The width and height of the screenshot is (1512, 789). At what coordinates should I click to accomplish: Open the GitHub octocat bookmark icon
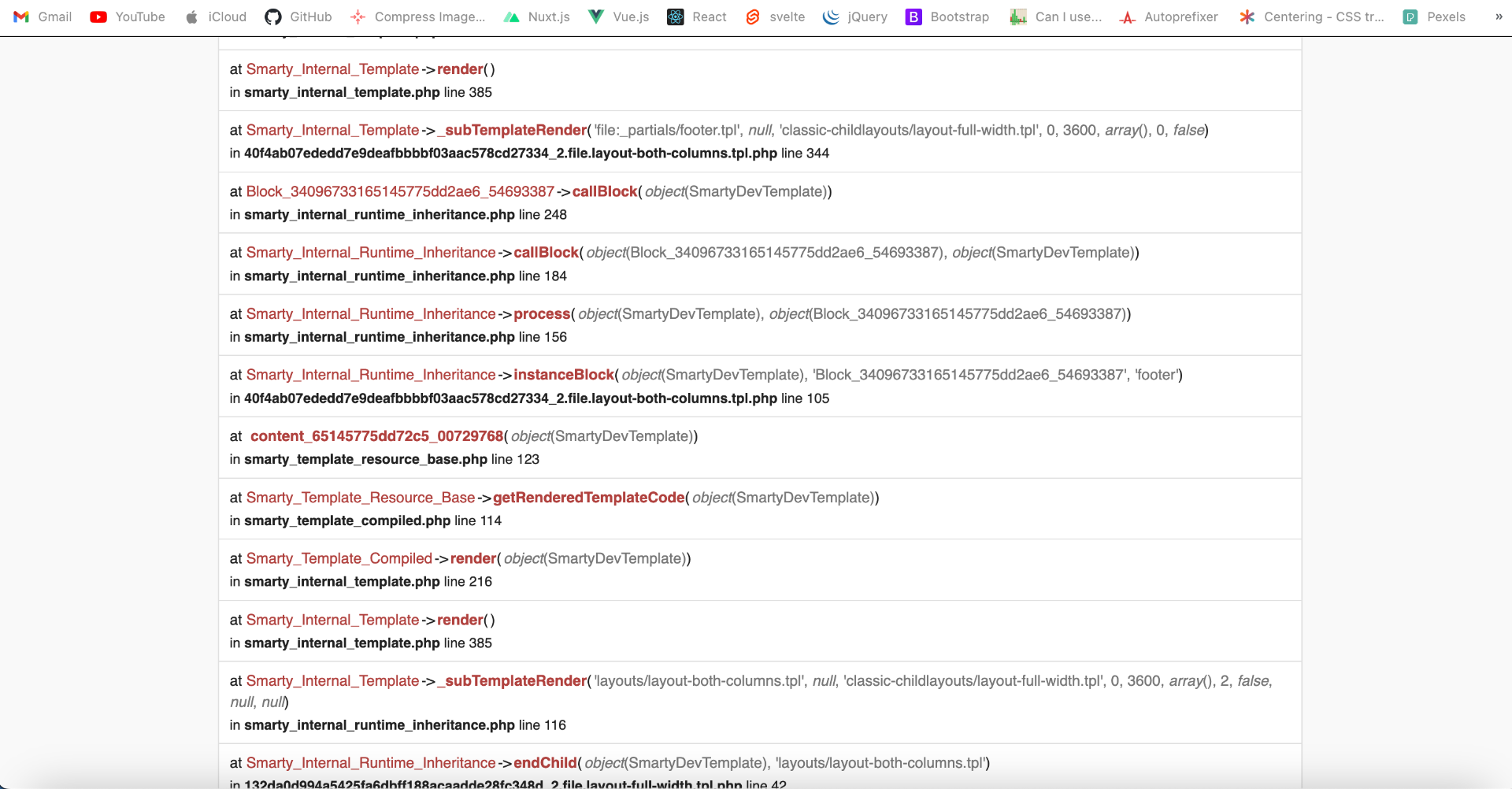[x=273, y=17]
